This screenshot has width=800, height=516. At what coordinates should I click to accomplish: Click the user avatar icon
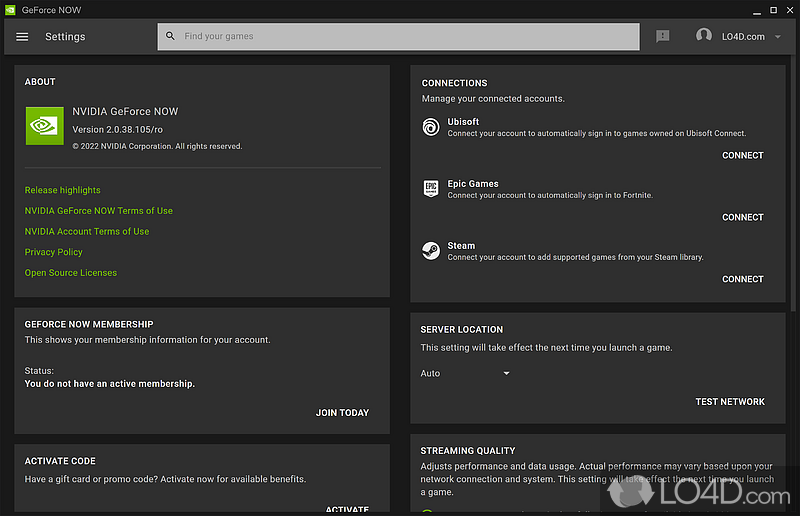pyautogui.click(x=704, y=36)
